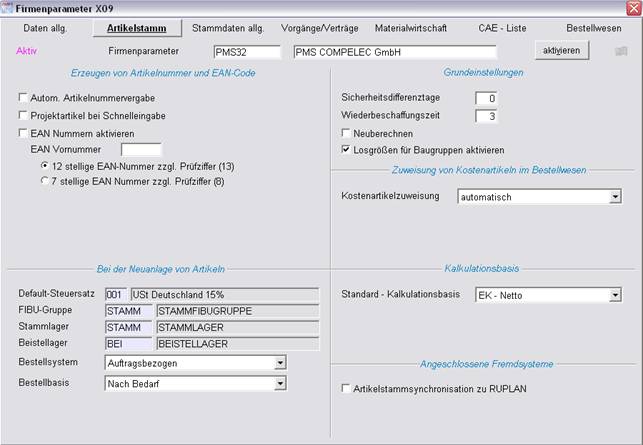The image size is (643, 445).
Task: Open the Daten allg. tab
Action: point(45,28)
